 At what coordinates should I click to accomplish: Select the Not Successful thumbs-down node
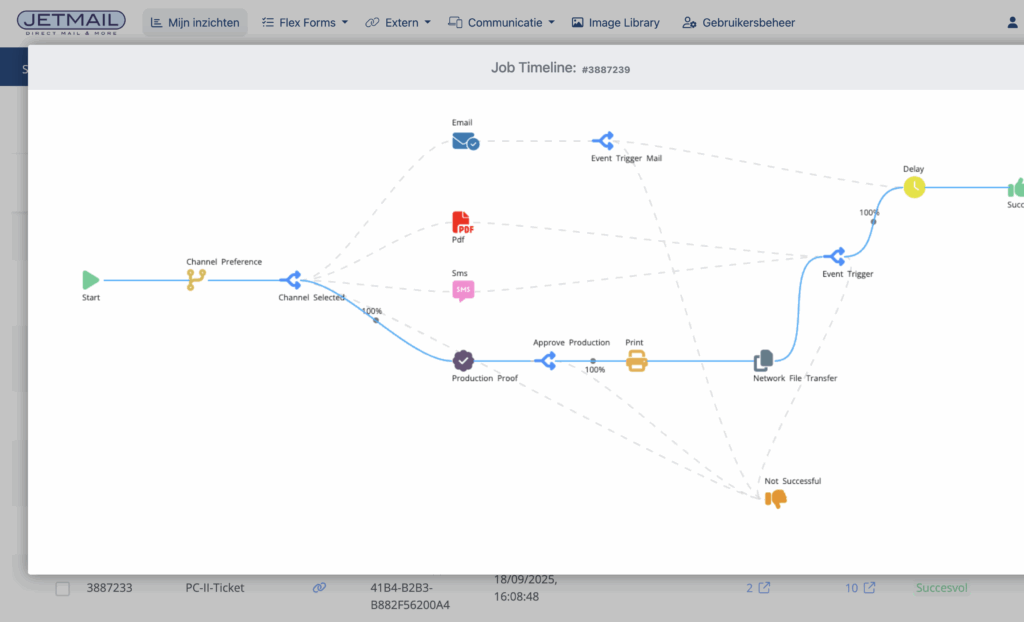(775, 499)
